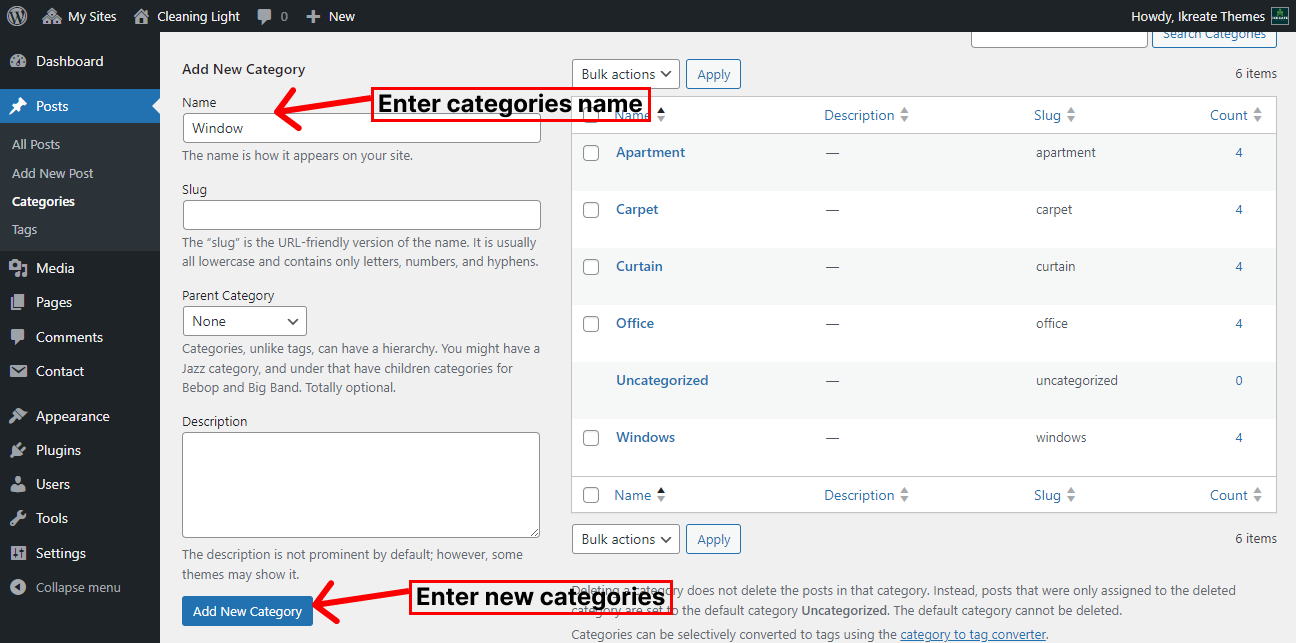
Task: Go to All Posts submenu
Action: [x=36, y=144]
